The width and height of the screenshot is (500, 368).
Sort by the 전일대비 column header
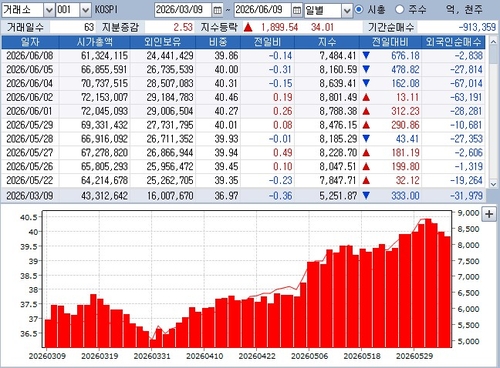pyautogui.click(x=390, y=42)
